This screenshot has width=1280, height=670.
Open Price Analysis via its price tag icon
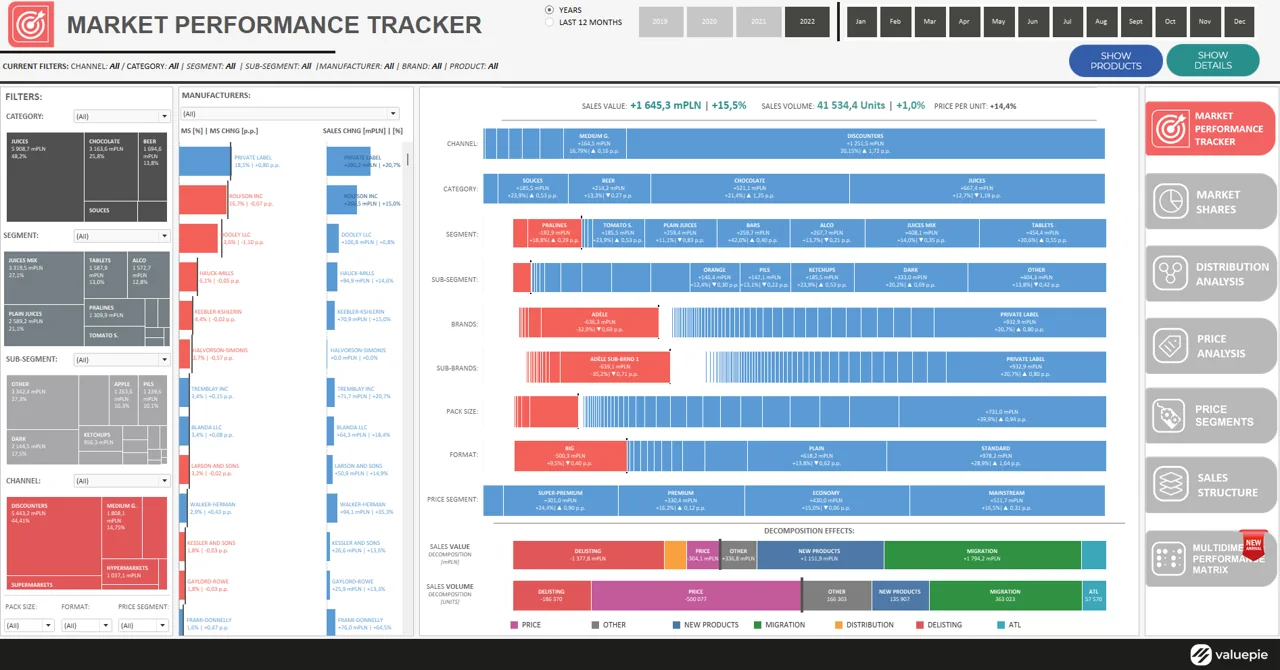point(1170,345)
